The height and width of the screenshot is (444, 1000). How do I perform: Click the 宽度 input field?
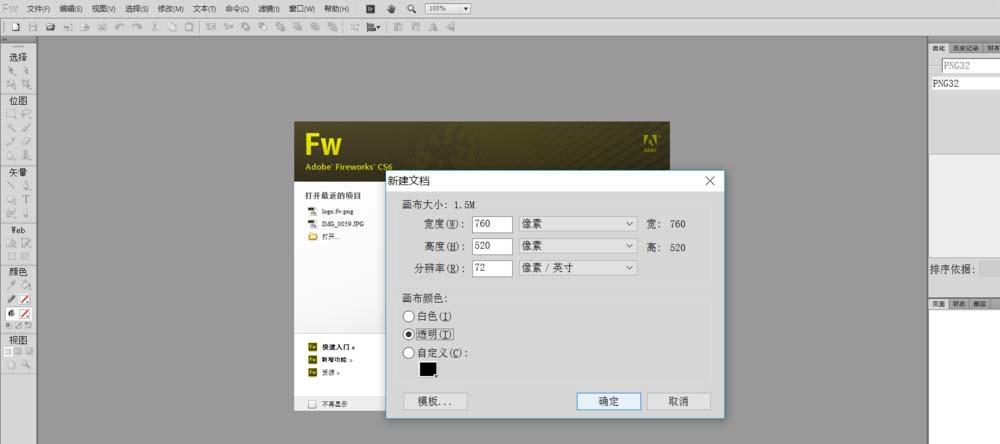pos(492,225)
